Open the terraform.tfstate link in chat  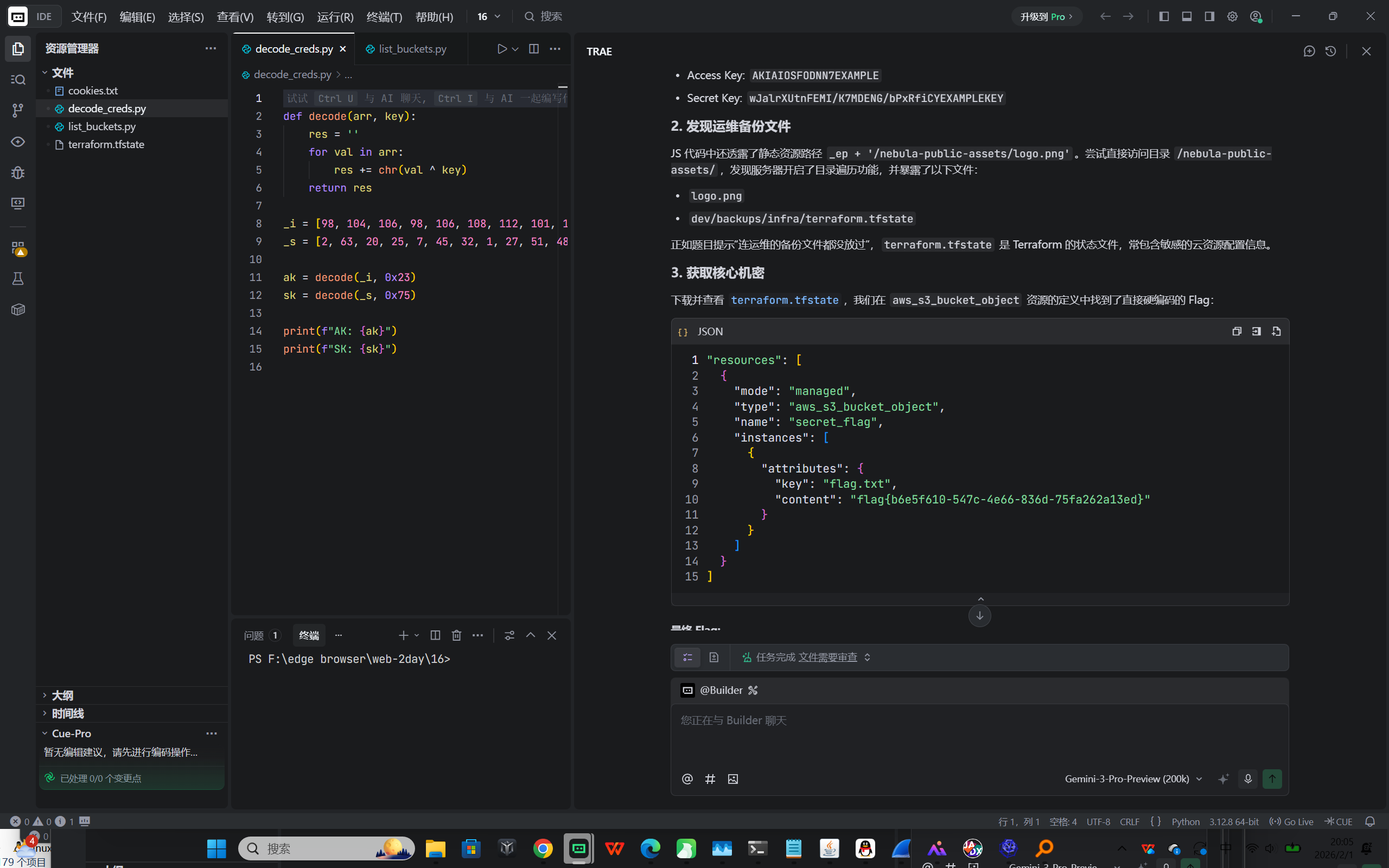click(784, 299)
